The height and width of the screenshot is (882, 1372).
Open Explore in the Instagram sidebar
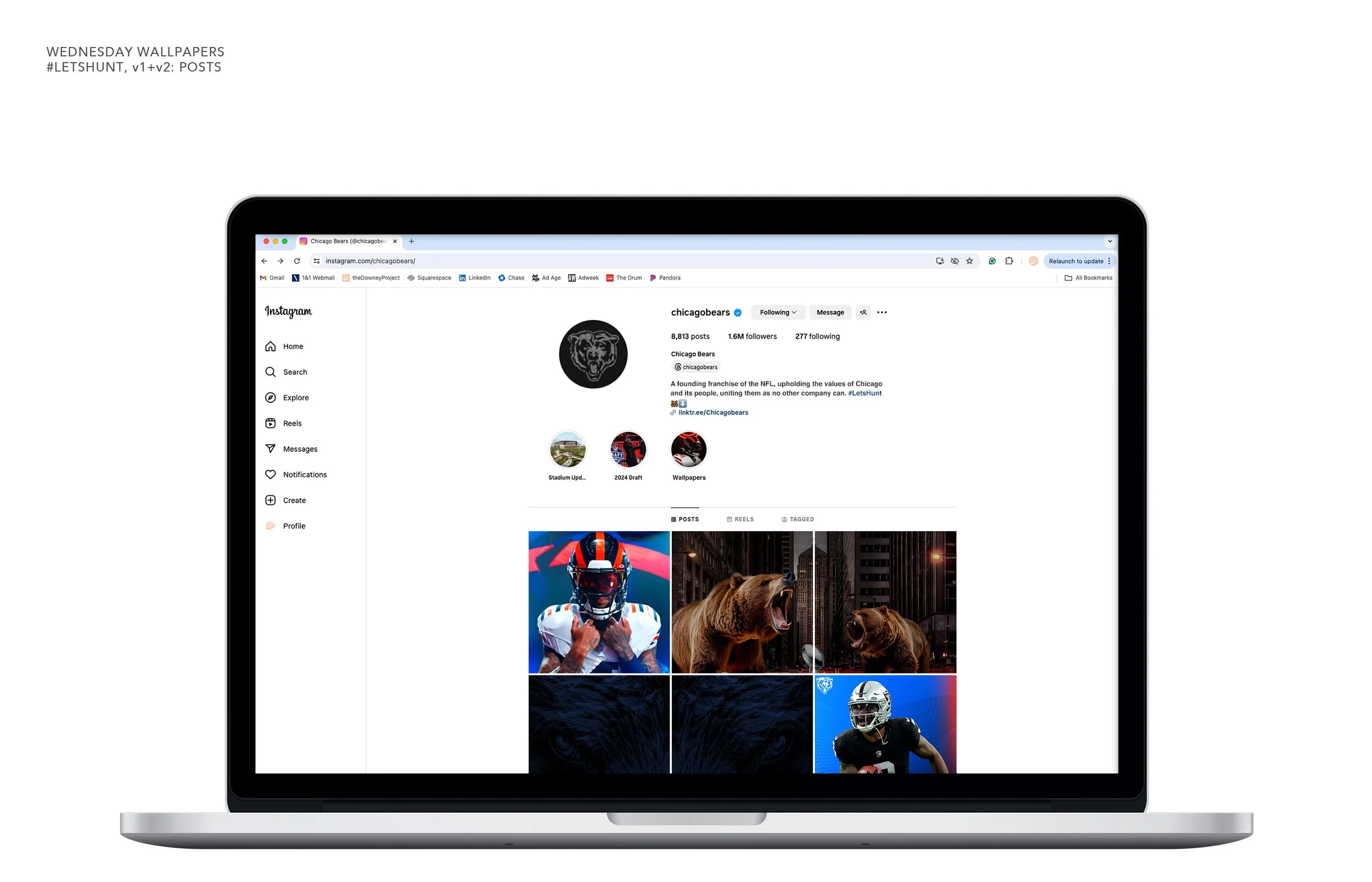click(287, 398)
